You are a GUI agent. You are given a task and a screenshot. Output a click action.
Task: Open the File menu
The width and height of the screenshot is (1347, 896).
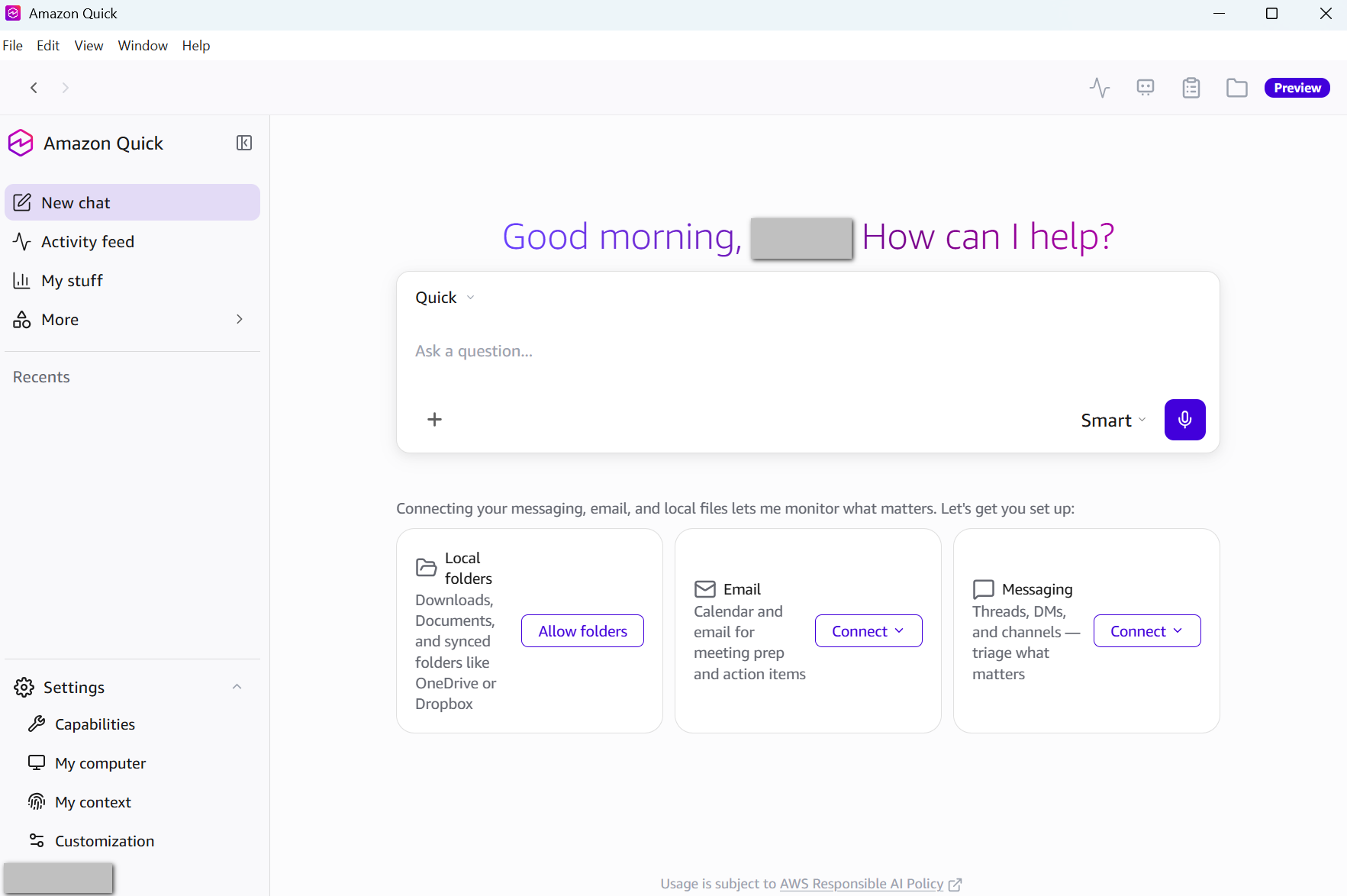pyautogui.click(x=13, y=46)
